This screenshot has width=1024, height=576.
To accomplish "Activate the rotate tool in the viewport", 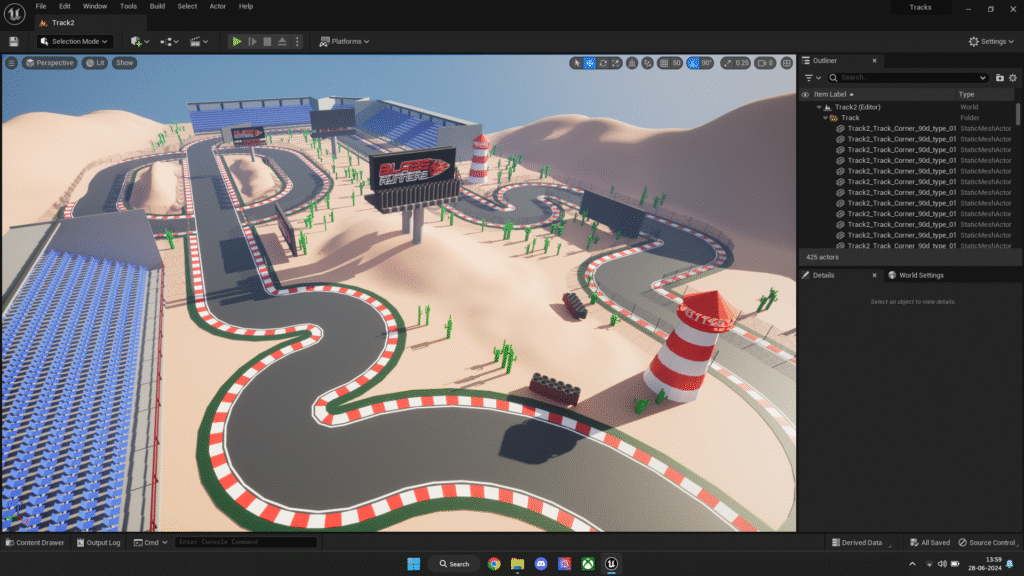I will (x=603, y=63).
